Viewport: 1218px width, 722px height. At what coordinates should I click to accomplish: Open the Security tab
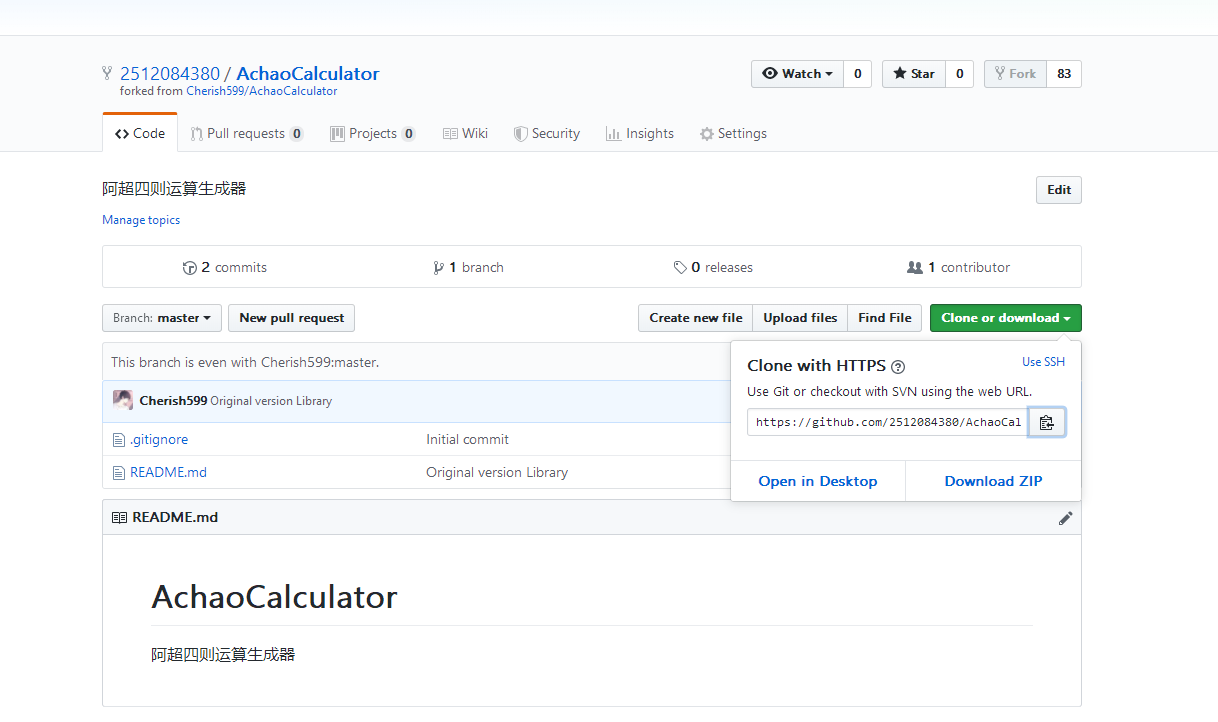pyautogui.click(x=547, y=134)
